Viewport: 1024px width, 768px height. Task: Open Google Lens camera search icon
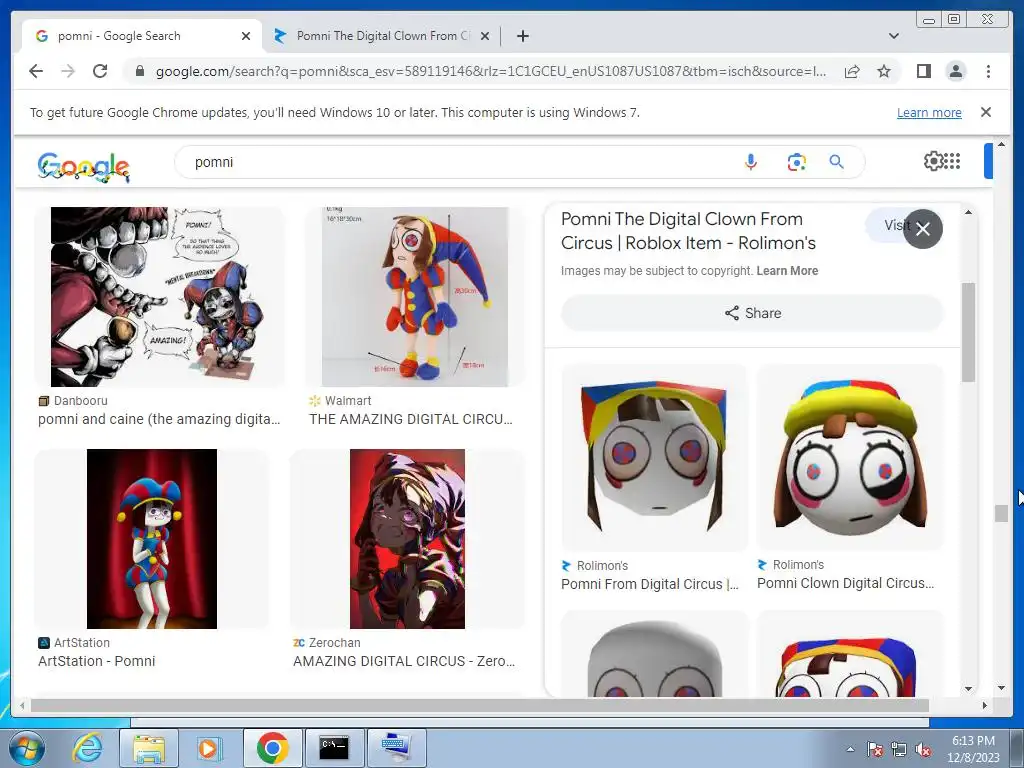point(796,162)
